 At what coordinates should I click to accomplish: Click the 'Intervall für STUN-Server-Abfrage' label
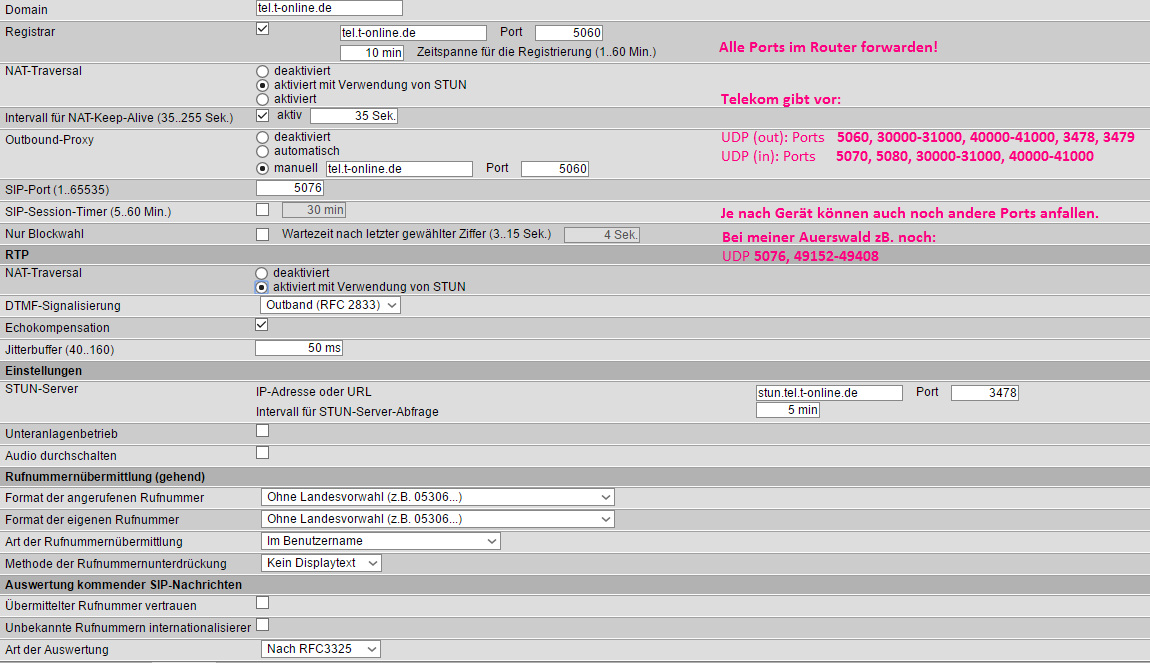[347, 412]
